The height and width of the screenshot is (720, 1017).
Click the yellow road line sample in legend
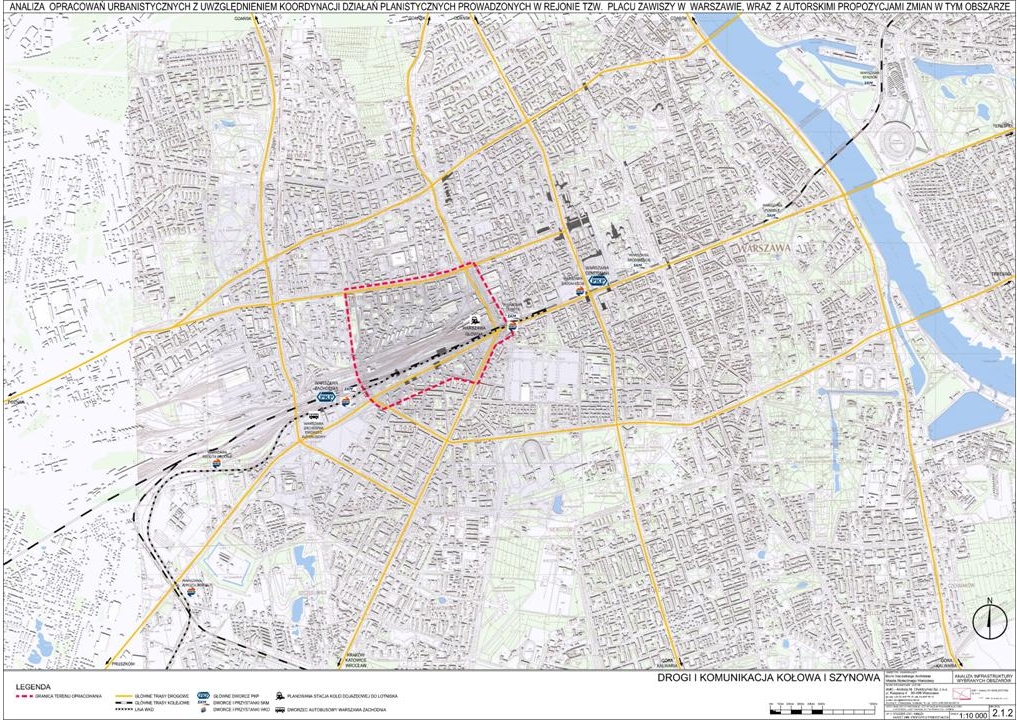click(x=125, y=696)
